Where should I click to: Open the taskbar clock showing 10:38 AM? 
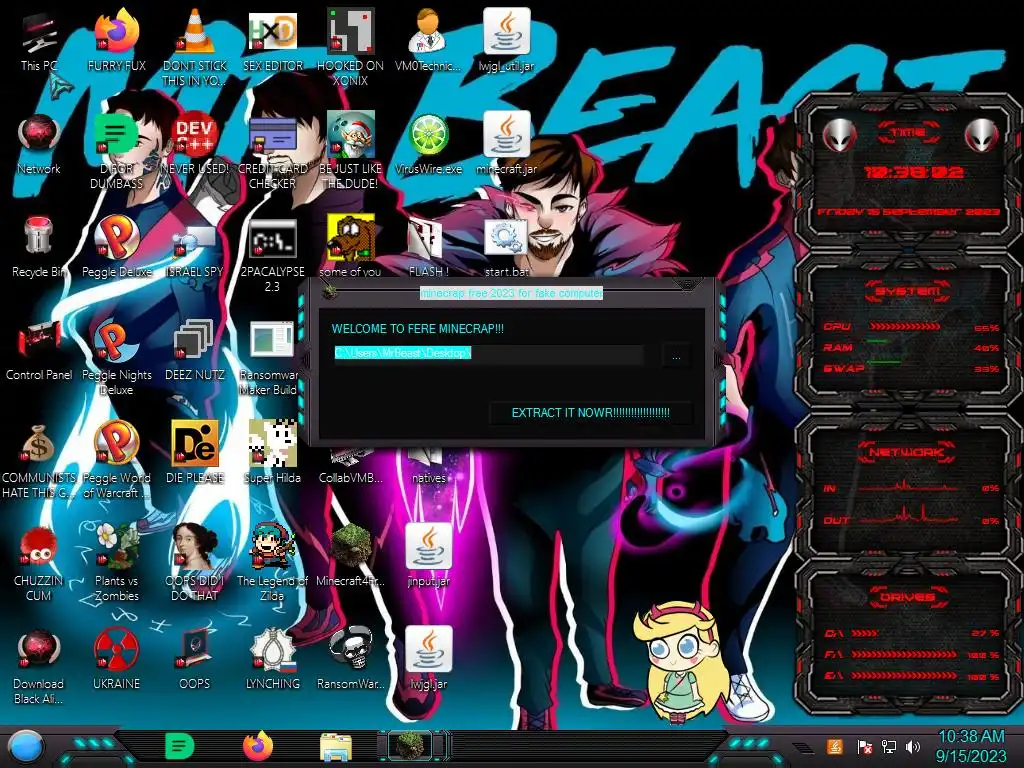(971, 746)
